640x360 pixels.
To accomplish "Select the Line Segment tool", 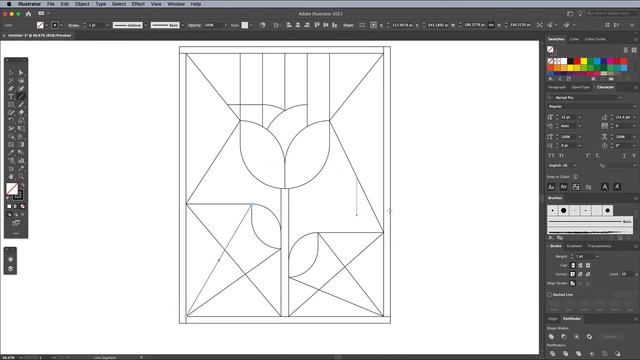I will [x=21, y=97].
